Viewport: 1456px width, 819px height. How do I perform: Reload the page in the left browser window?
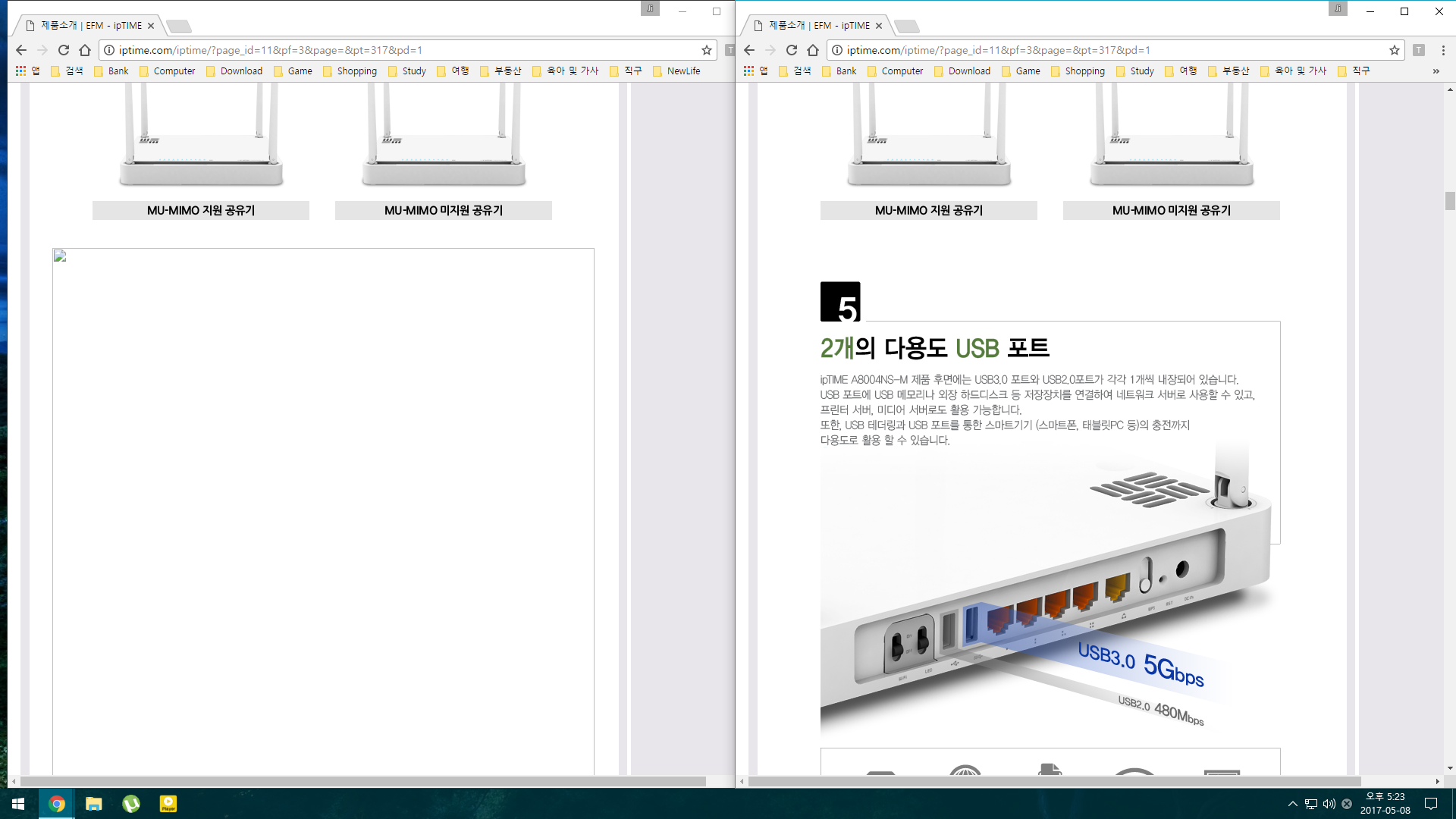point(64,50)
